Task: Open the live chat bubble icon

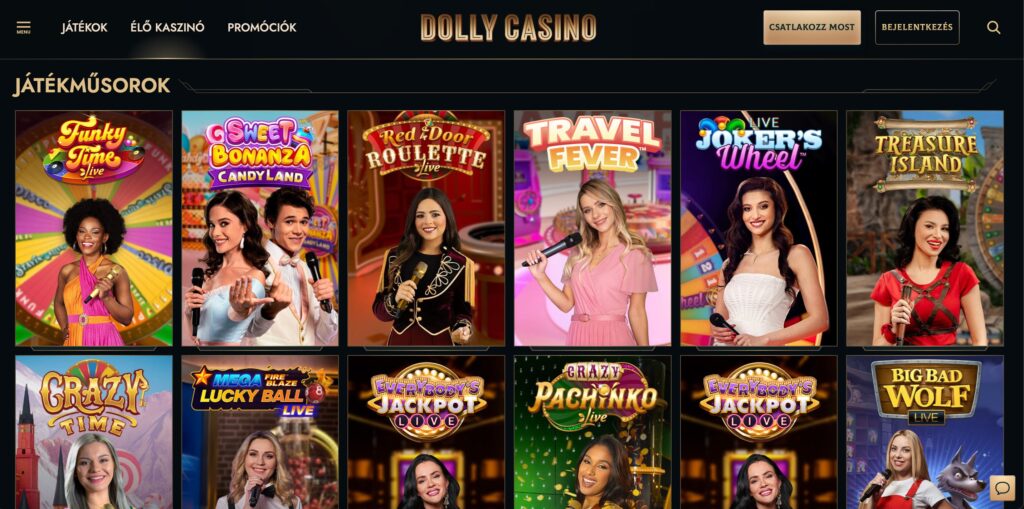Action: pos(1002,487)
